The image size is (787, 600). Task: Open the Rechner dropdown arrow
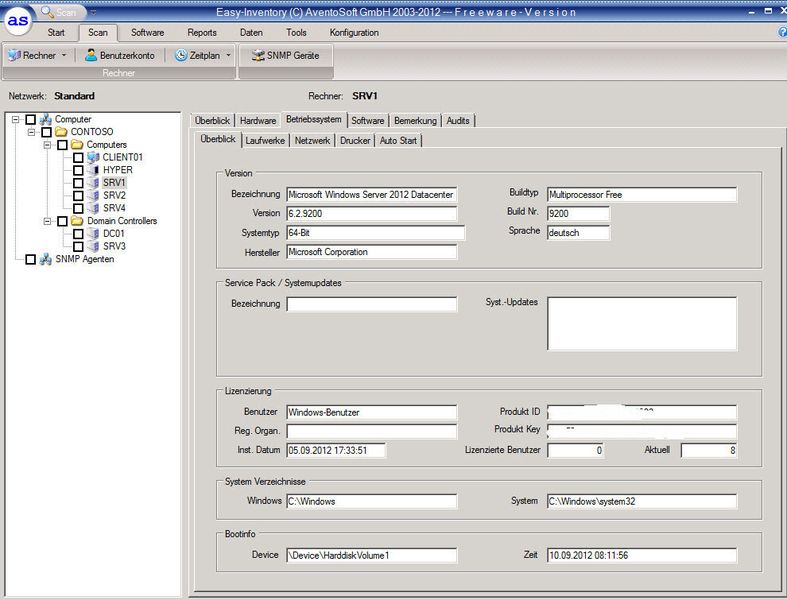click(x=64, y=55)
